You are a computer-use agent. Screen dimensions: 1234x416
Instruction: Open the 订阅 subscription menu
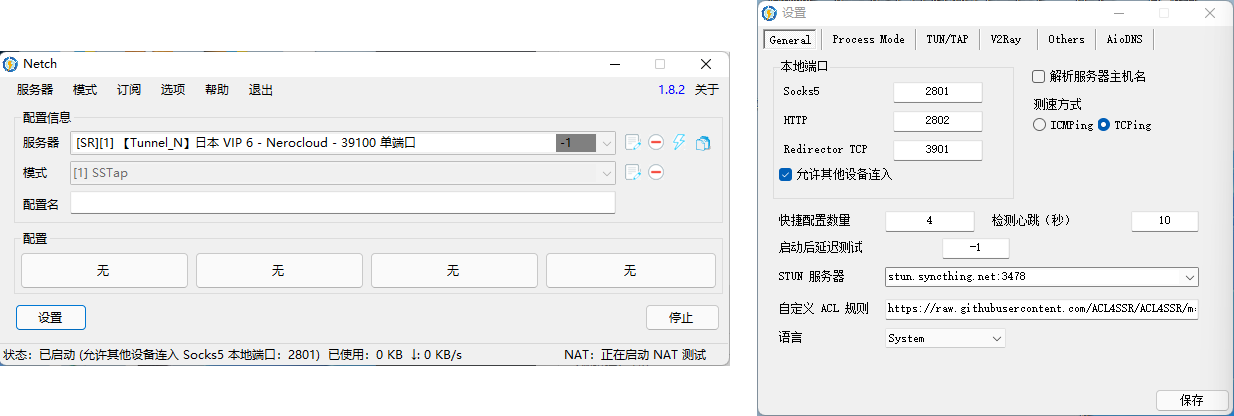pyautogui.click(x=129, y=90)
